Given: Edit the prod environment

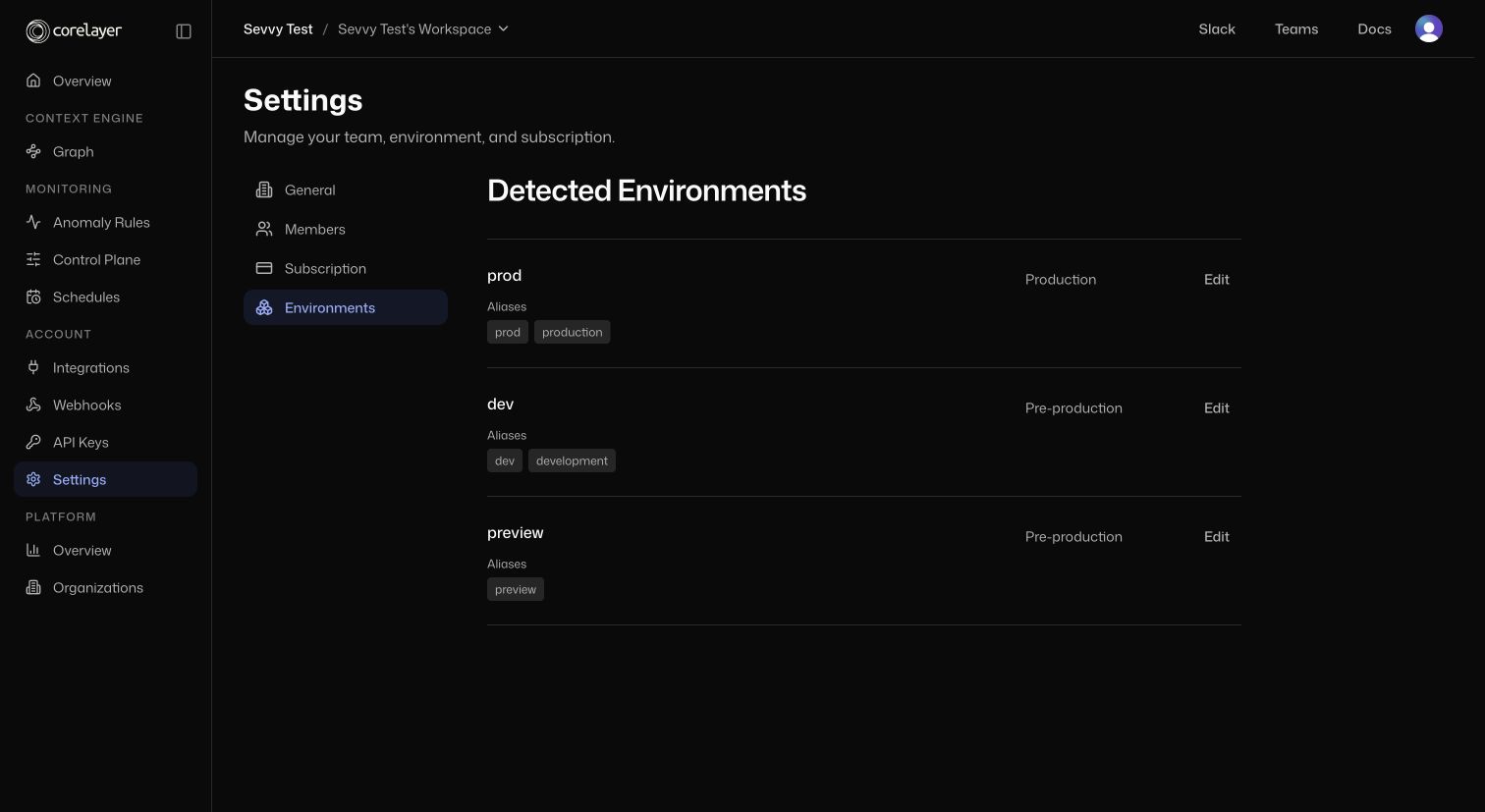Looking at the screenshot, I should pyautogui.click(x=1216, y=279).
